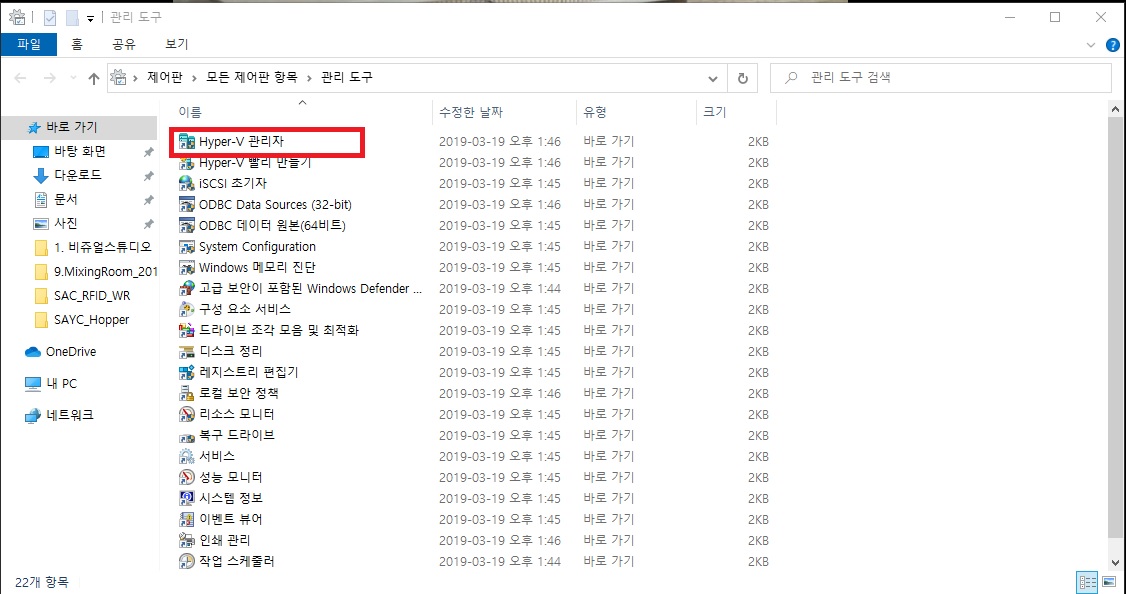This screenshot has width=1126, height=594.
Task: Click the 제어판 breadcrumb
Action: pyautogui.click(x=164, y=78)
